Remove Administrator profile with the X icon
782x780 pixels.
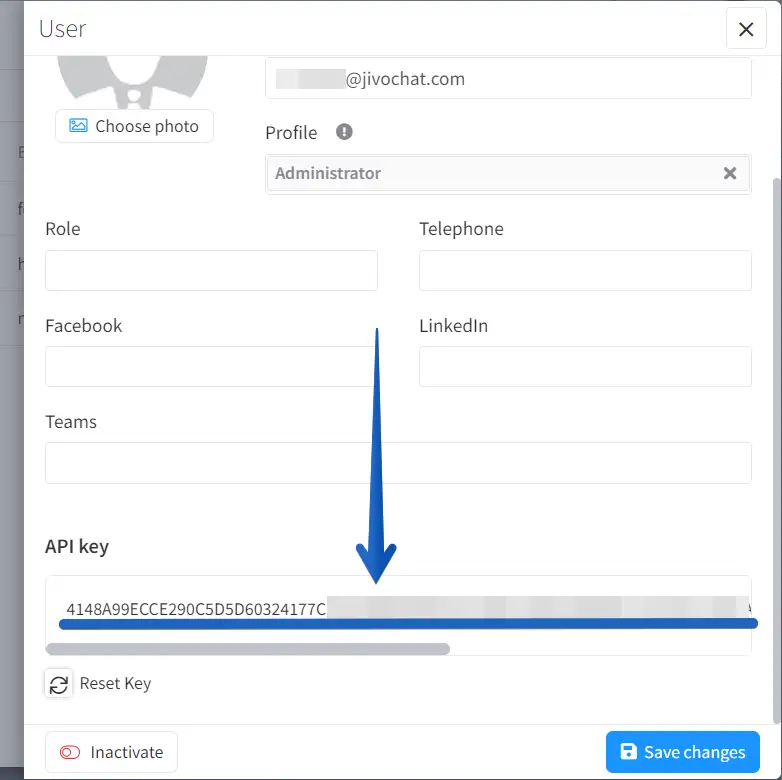click(730, 173)
